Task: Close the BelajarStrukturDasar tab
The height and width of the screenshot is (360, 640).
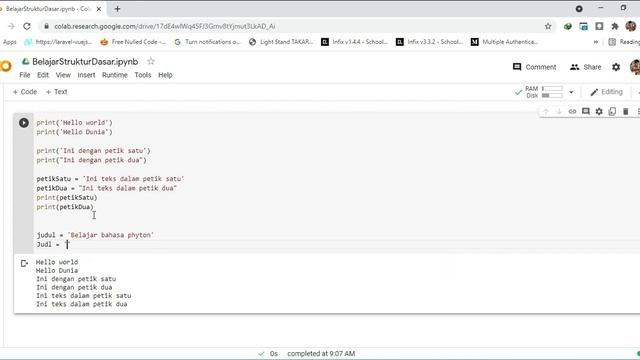Action: (99, 9)
